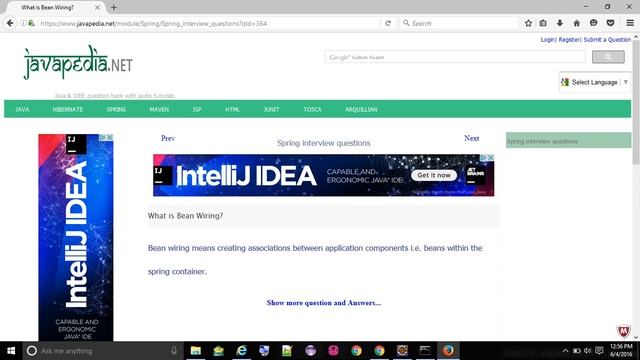Screen dimensions: 640x360
Task: Select the 'What is Bean Wiring?' browser tab
Action: (54, 7)
